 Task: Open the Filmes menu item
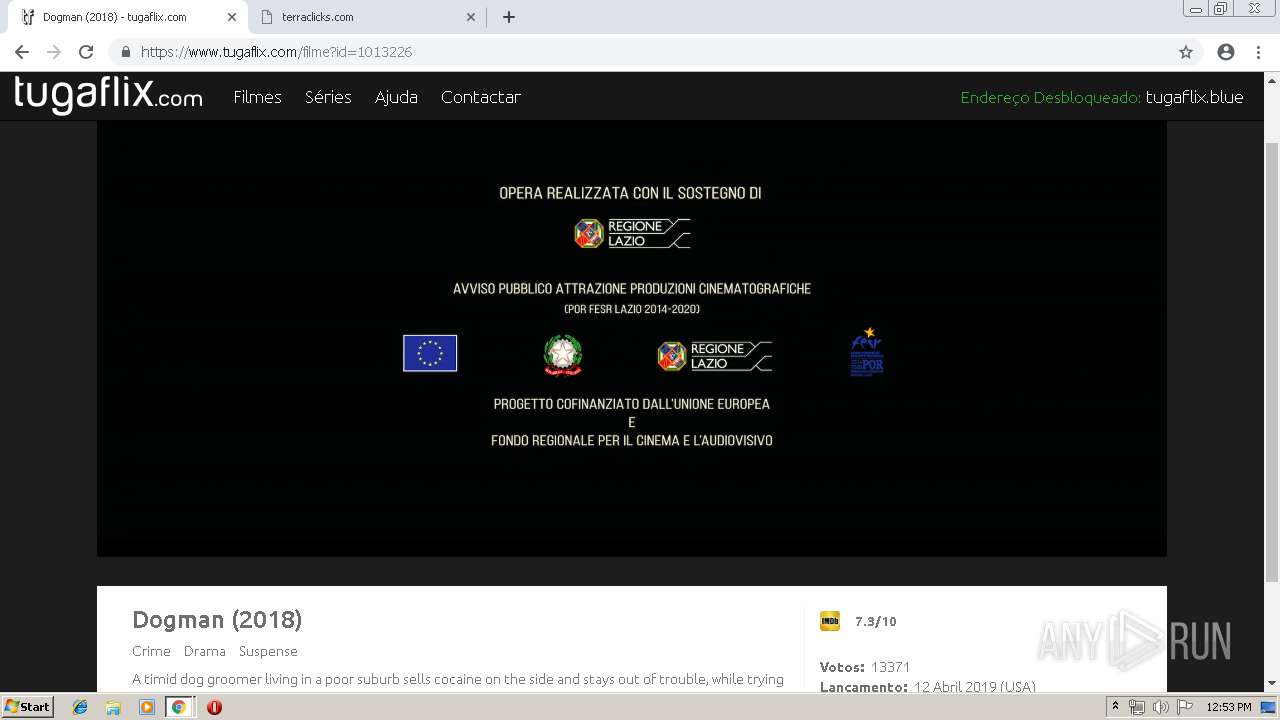click(x=257, y=97)
